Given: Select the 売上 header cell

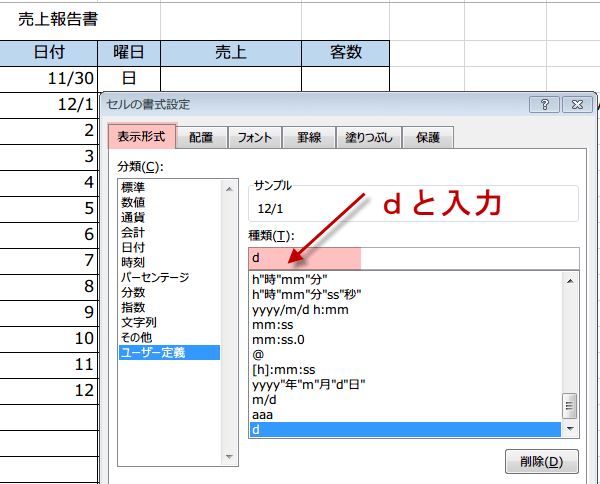Looking at the screenshot, I should (x=231, y=53).
